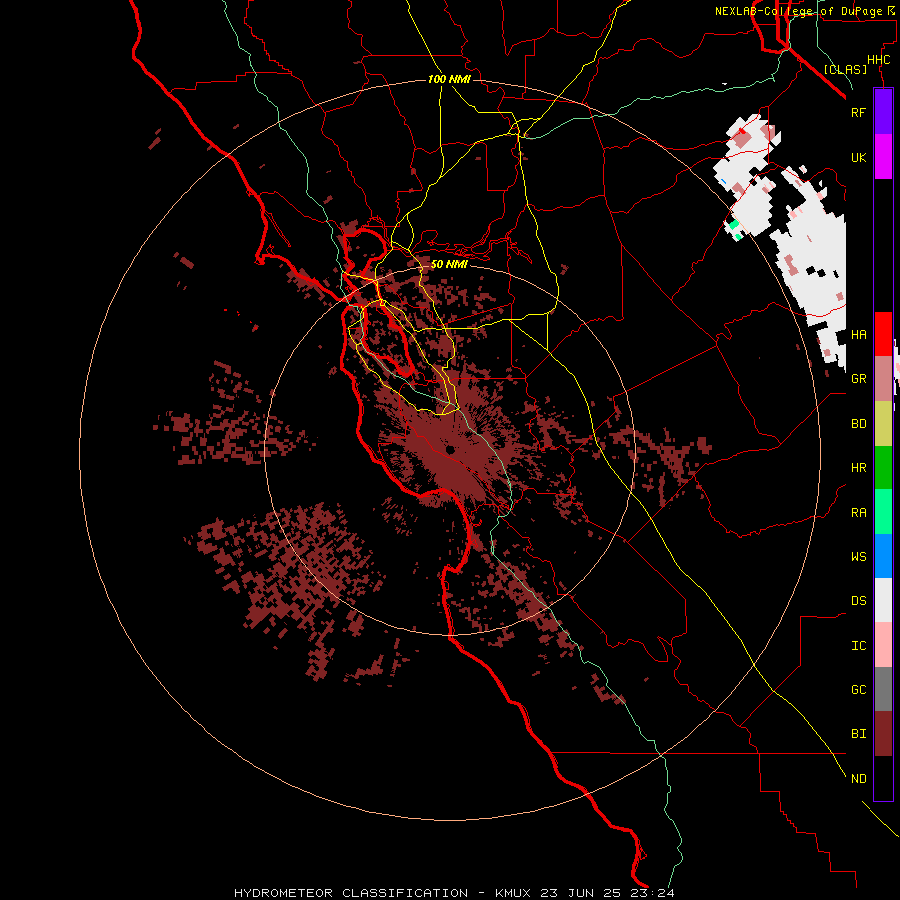Click the HHC product label

(x=878, y=60)
